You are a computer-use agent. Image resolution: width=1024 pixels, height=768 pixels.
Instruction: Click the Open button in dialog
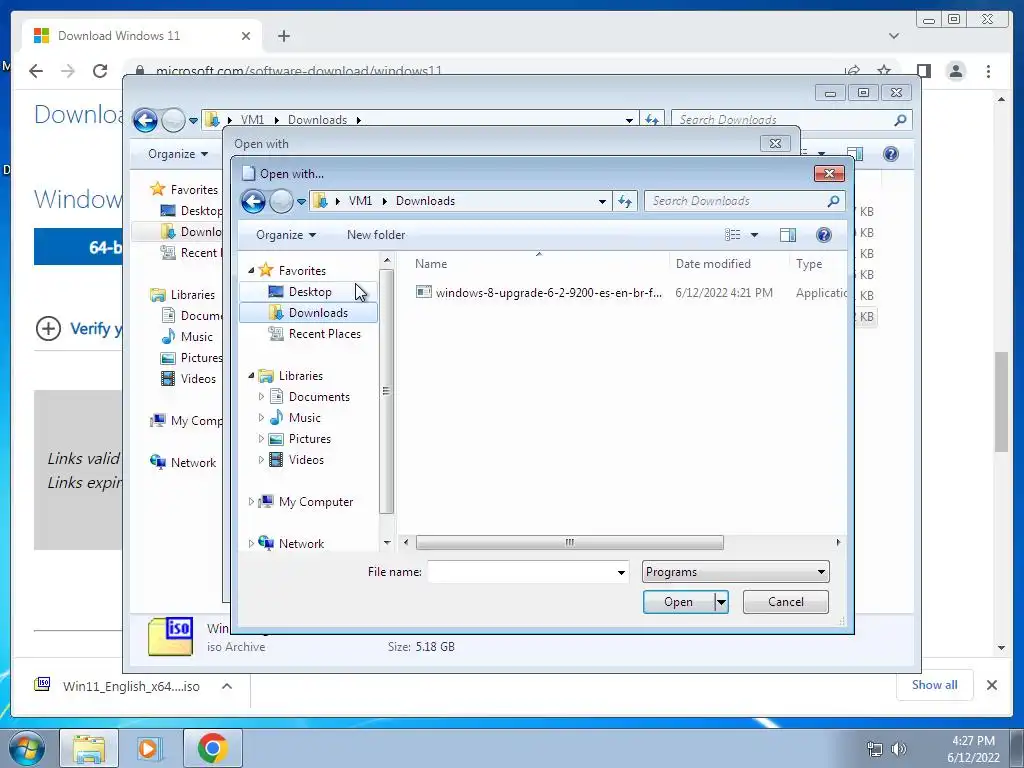(x=679, y=602)
